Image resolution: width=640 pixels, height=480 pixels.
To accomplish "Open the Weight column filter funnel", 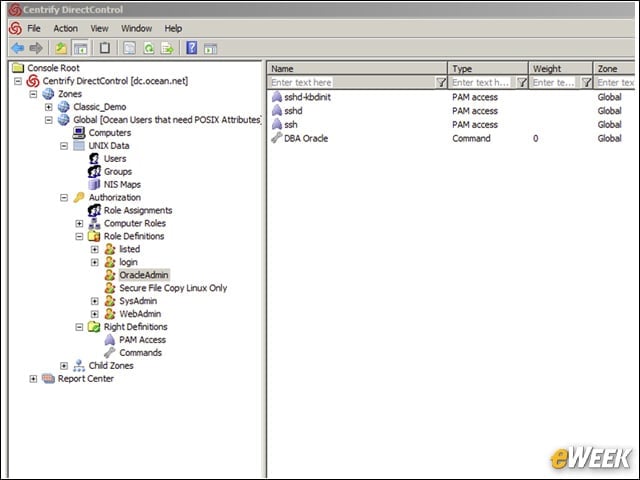I will pyautogui.click(x=586, y=82).
